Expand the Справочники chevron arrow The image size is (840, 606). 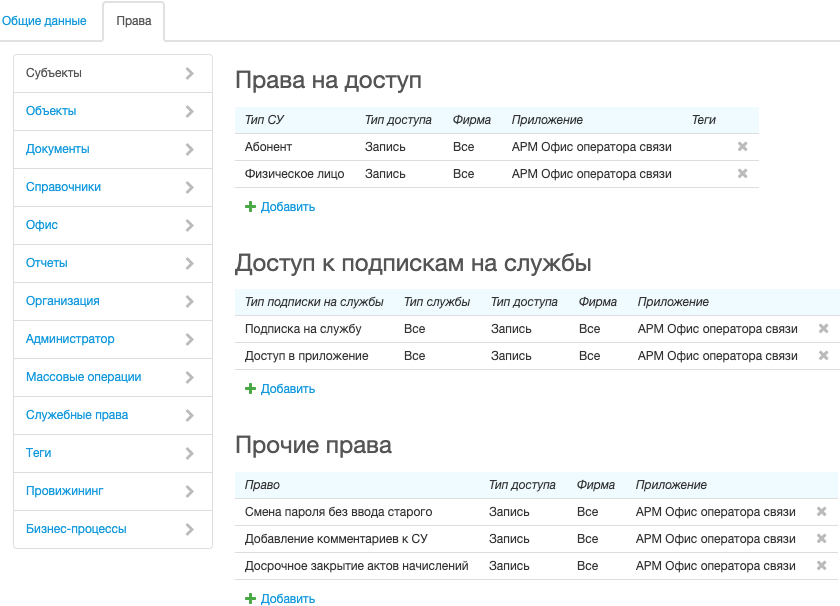pyautogui.click(x=190, y=188)
